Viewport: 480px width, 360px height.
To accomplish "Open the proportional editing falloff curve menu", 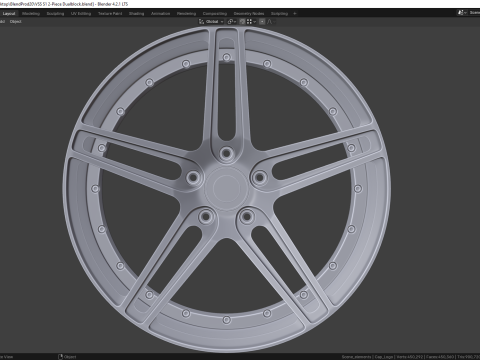I will [271, 22].
